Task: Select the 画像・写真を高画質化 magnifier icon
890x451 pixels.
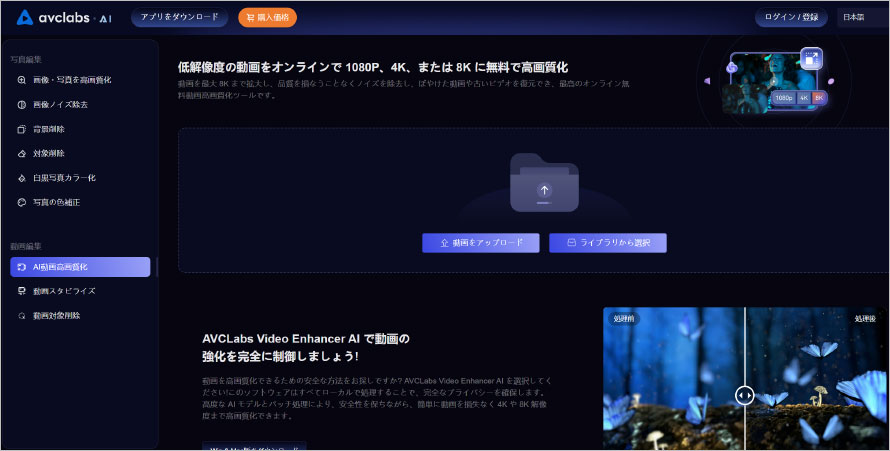Action: click(22, 80)
